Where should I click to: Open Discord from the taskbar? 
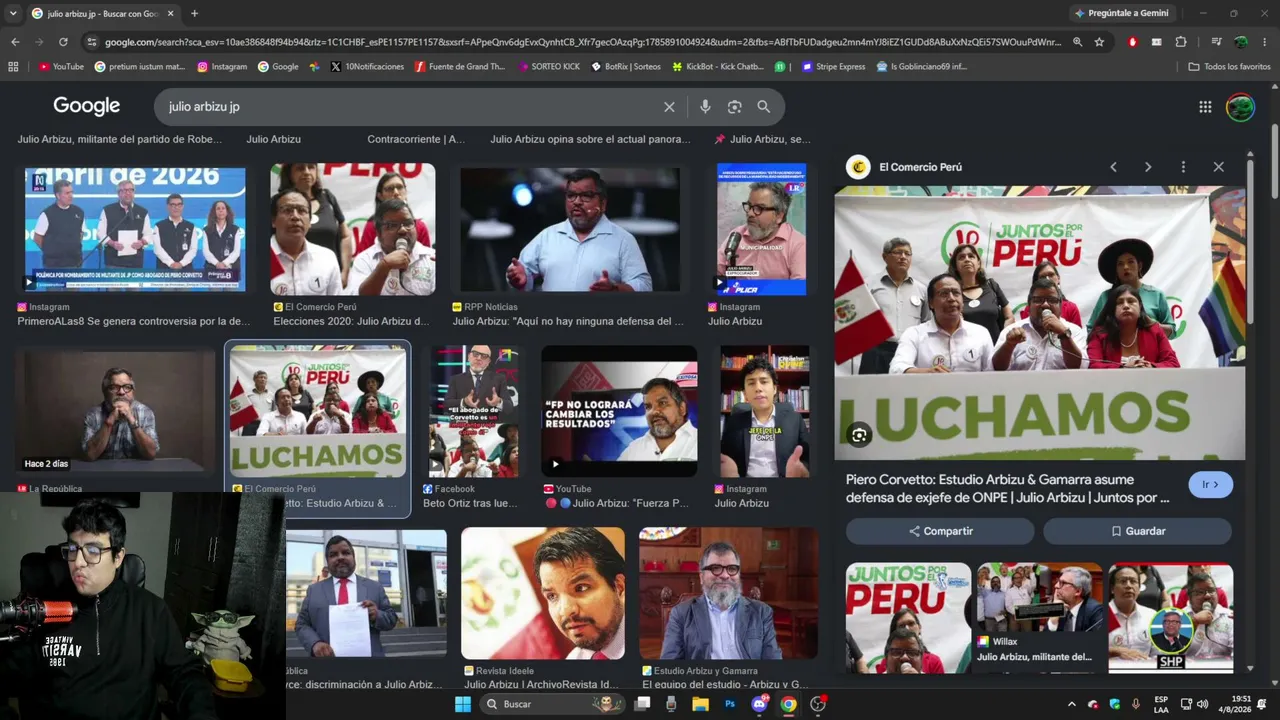(760, 704)
